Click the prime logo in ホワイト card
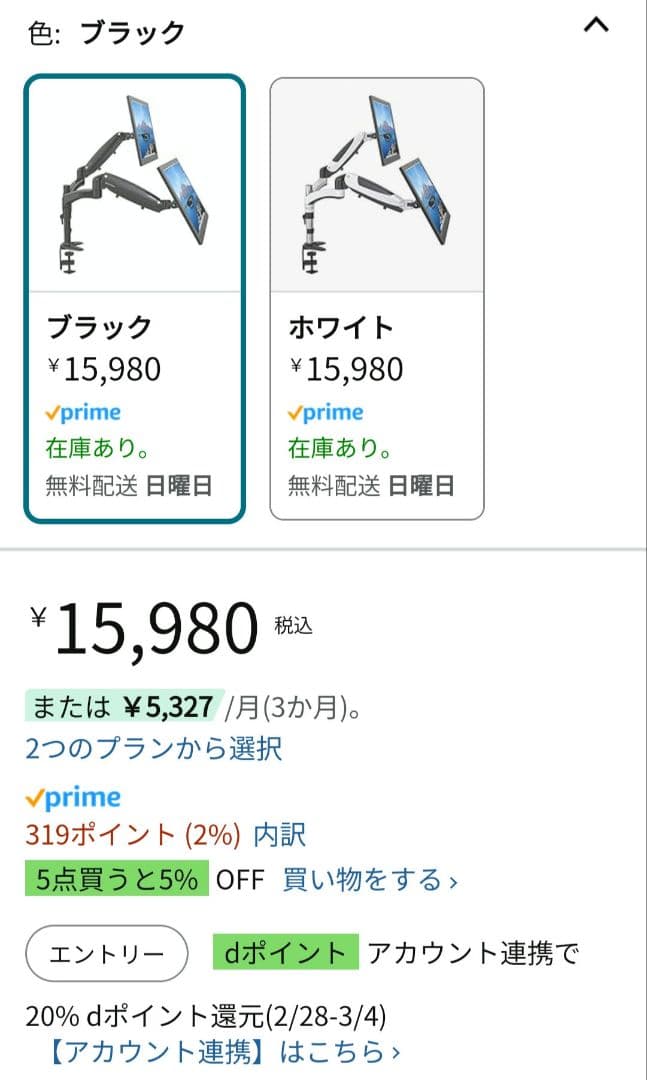This screenshot has width=647, height=1080. (x=325, y=413)
